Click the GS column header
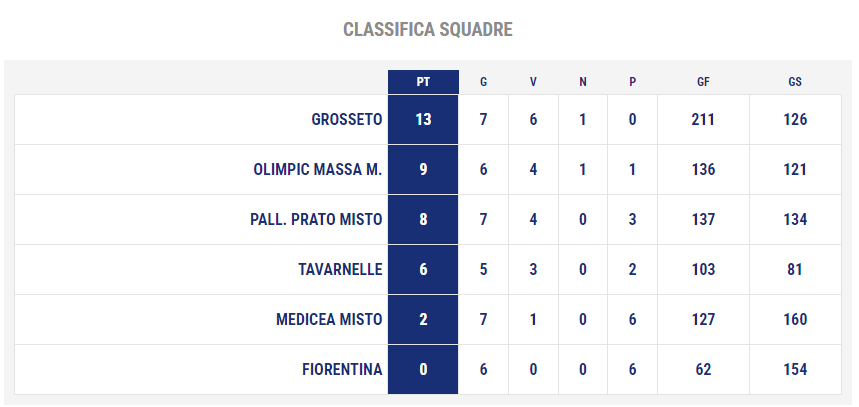The height and width of the screenshot is (407, 859). click(795, 82)
